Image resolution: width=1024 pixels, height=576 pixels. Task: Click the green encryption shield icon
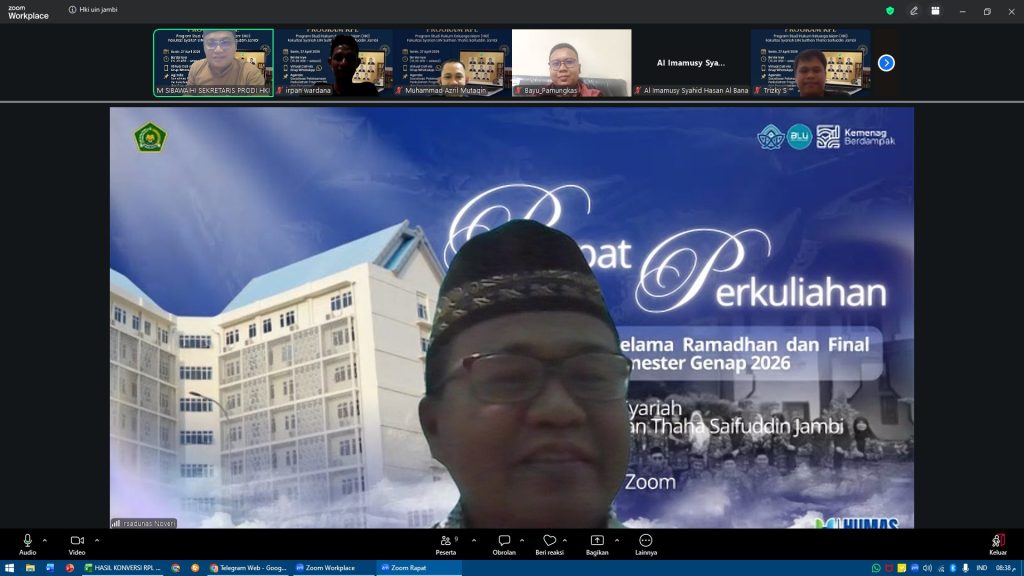click(x=890, y=11)
